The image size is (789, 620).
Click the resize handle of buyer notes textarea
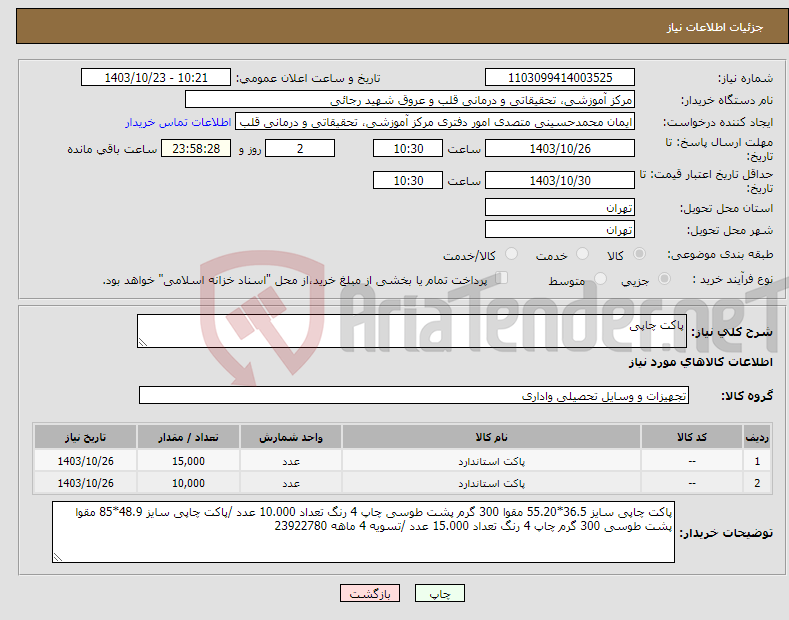tap(58, 557)
